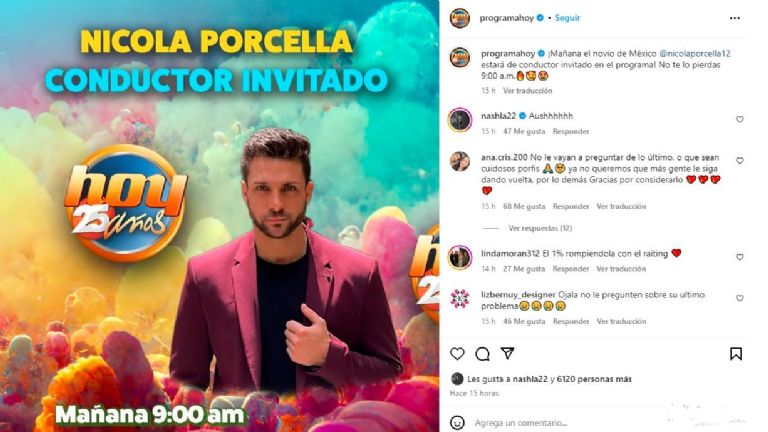Open the emoji picker smiley icon

pos(457,422)
